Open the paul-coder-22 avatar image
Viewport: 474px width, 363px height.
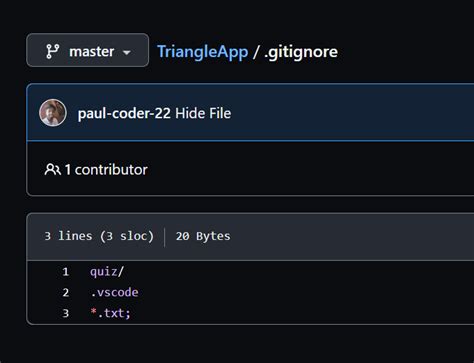(x=53, y=113)
